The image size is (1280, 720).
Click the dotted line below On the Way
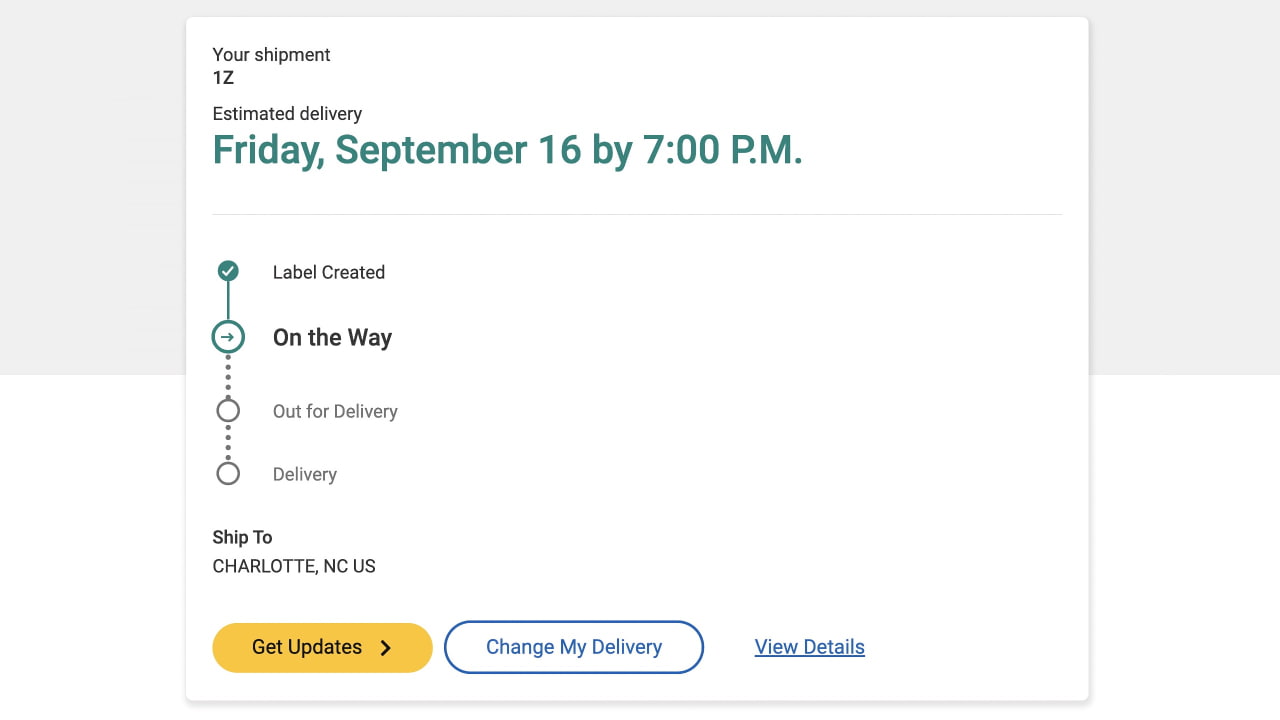tap(228, 376)
